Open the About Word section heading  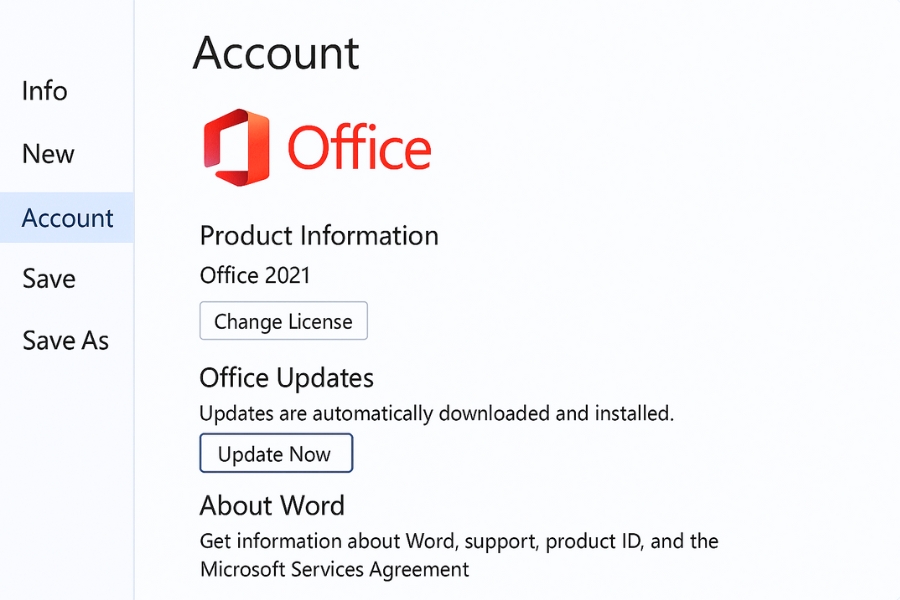click(x=272, y=505)
